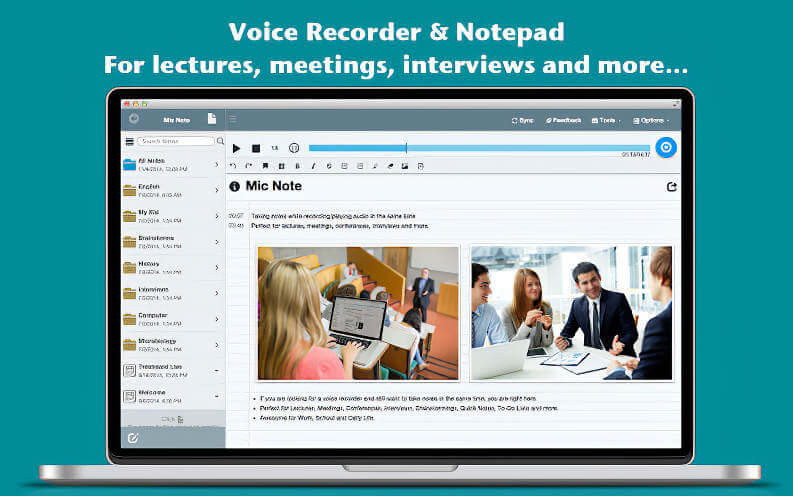This screenshot has width=793, height=496.
Task: Click the Redo icon in formatting toolbar
Action: pos(249,166)
